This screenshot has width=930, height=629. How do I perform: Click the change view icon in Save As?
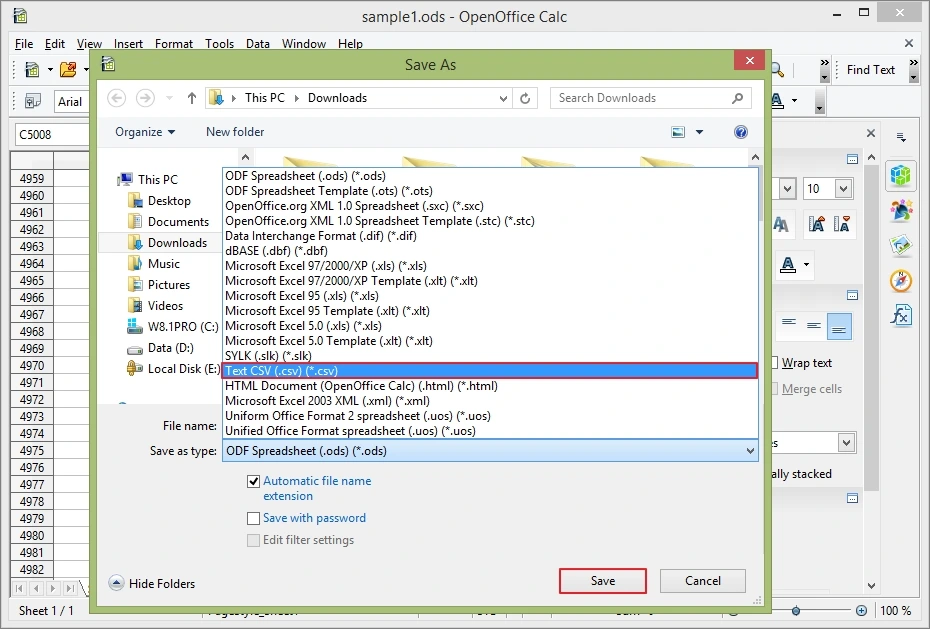coord(678,132)
